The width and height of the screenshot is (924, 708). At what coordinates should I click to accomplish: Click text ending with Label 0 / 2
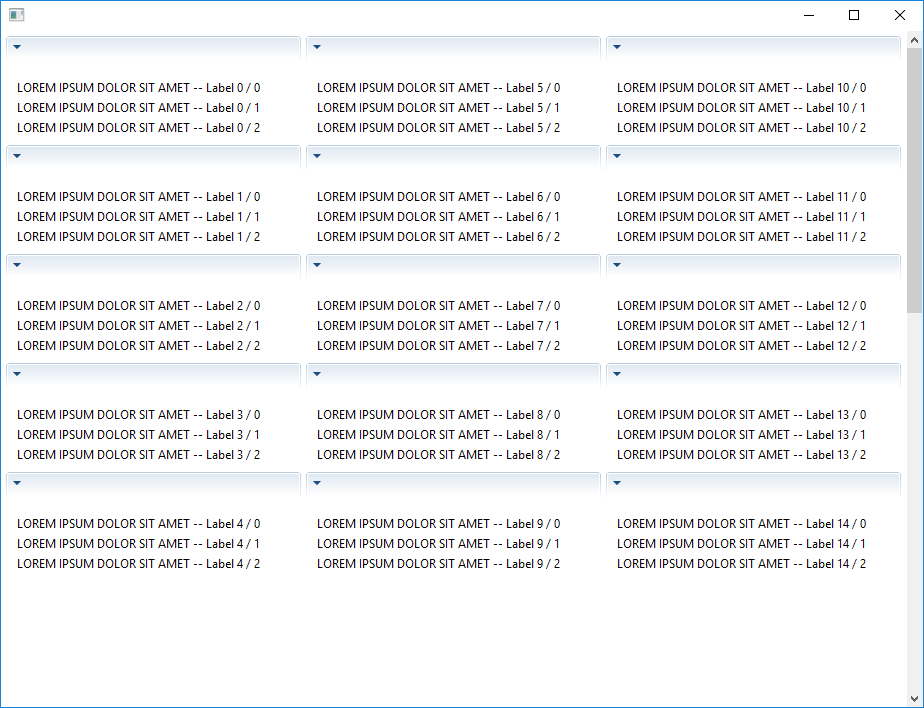coord(138,128)
